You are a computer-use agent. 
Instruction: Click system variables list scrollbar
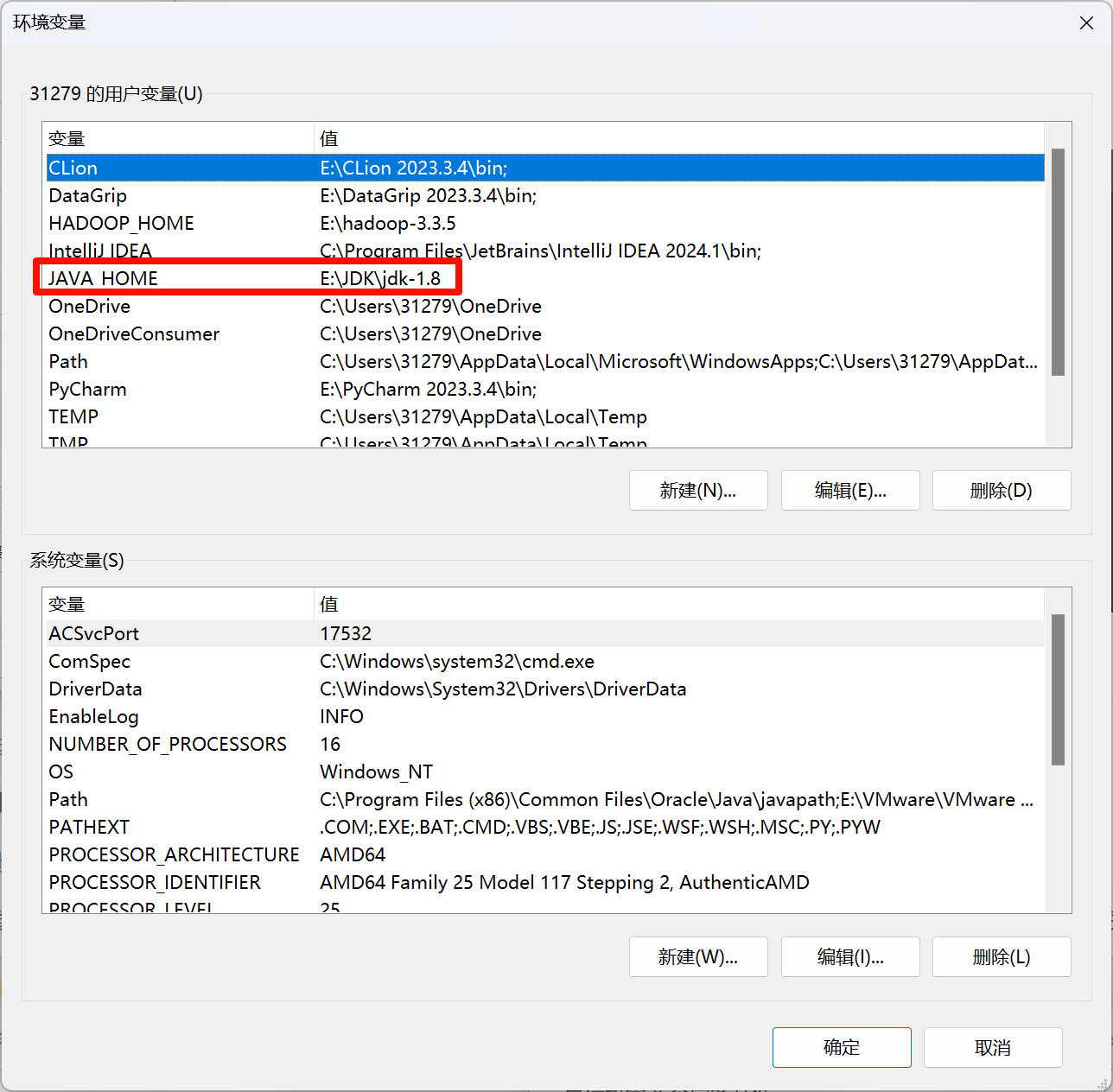click(x=1058, y=689)
